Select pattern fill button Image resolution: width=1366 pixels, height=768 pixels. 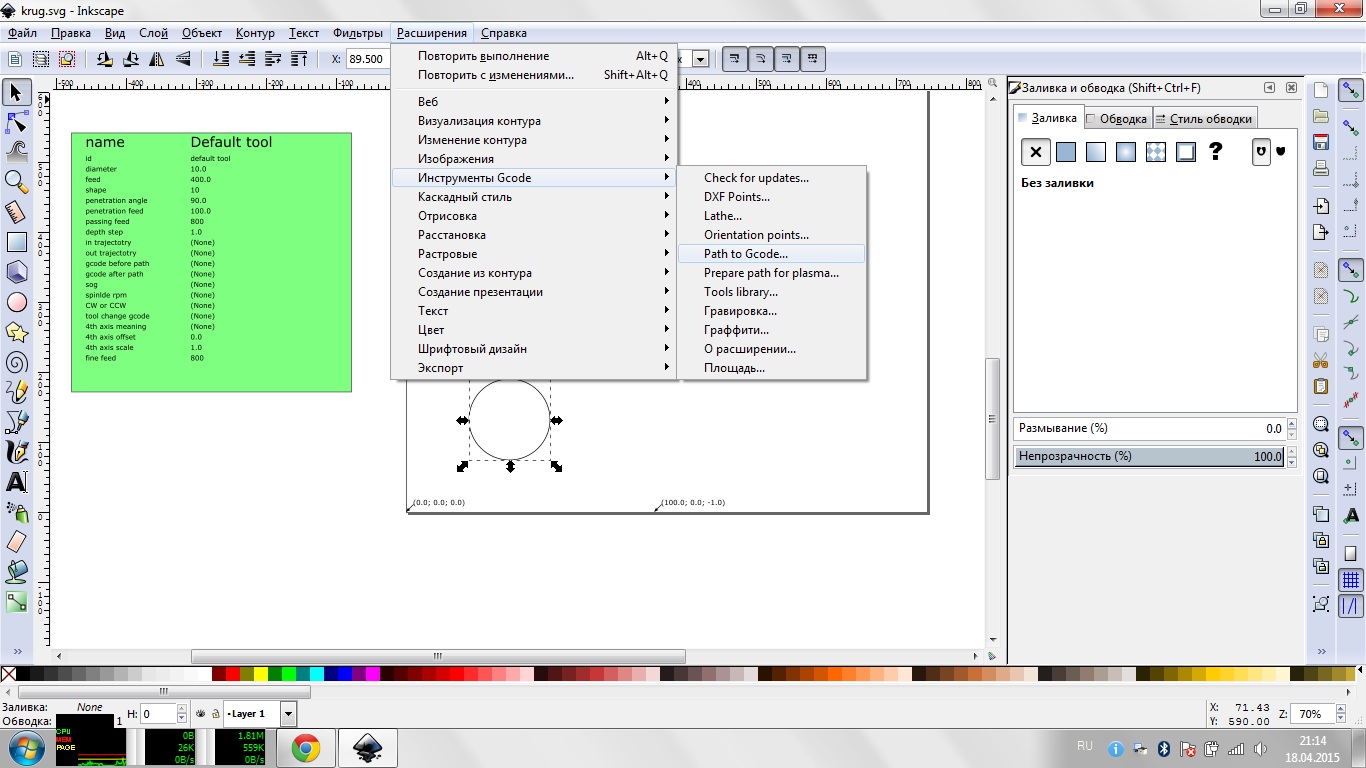pos(1156,152)
